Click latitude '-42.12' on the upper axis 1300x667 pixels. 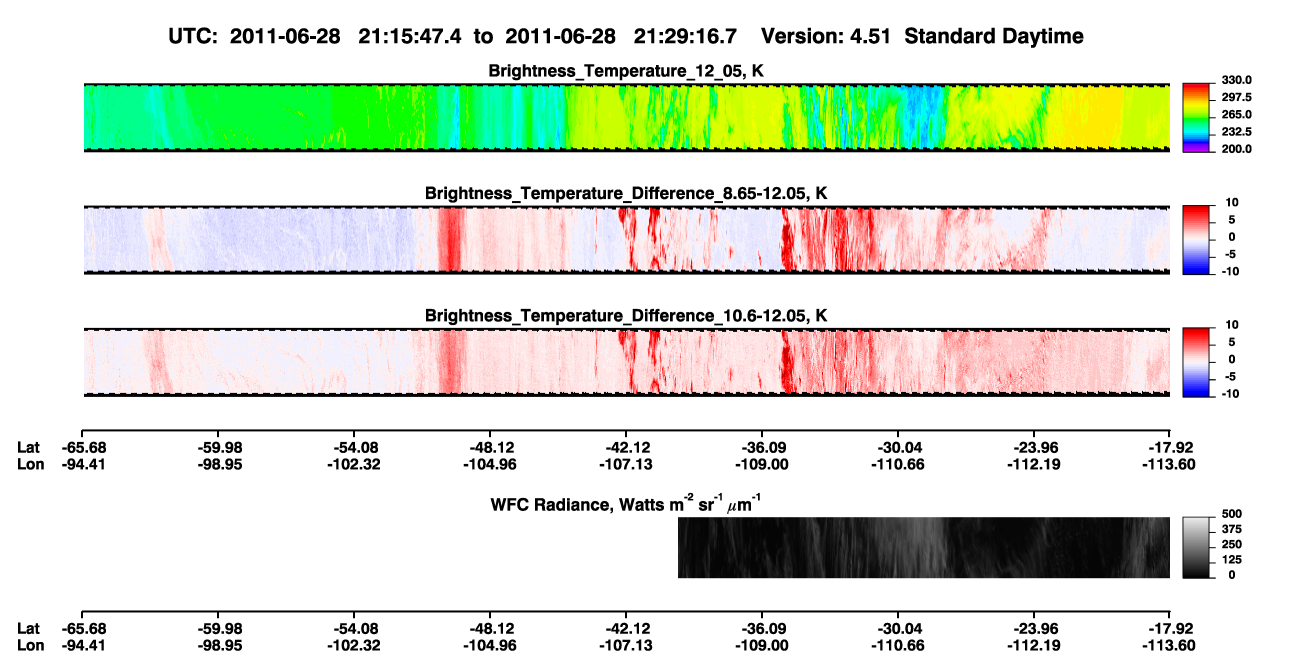626,447
